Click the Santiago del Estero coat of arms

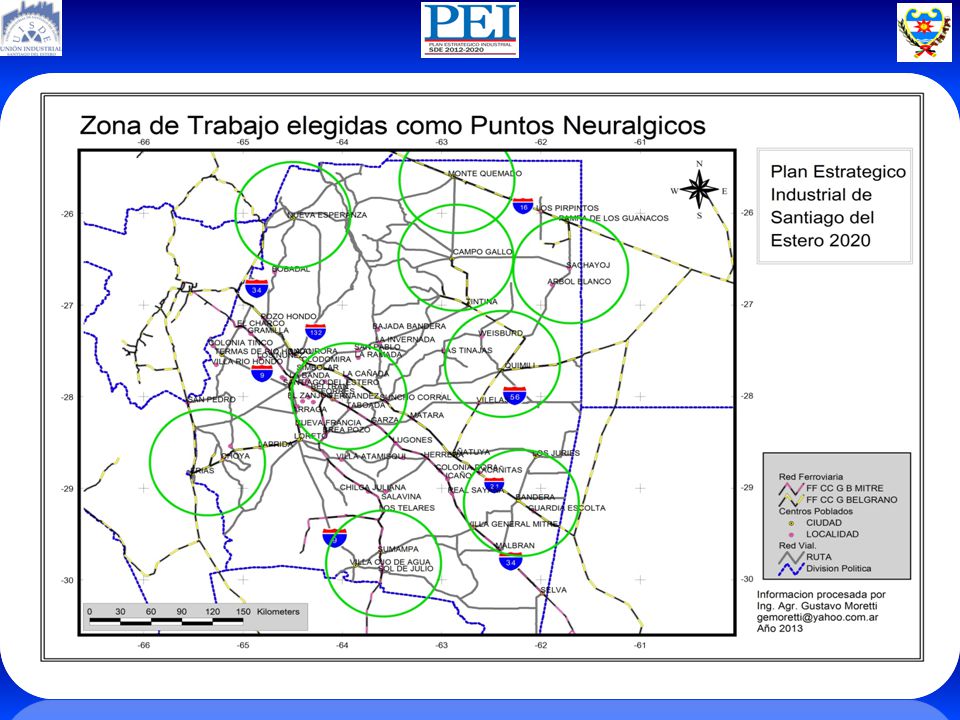click(924, 32)
